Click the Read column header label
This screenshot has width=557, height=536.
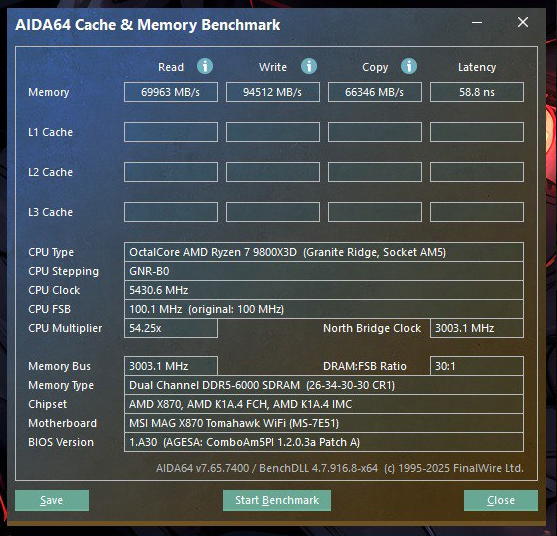171,67
